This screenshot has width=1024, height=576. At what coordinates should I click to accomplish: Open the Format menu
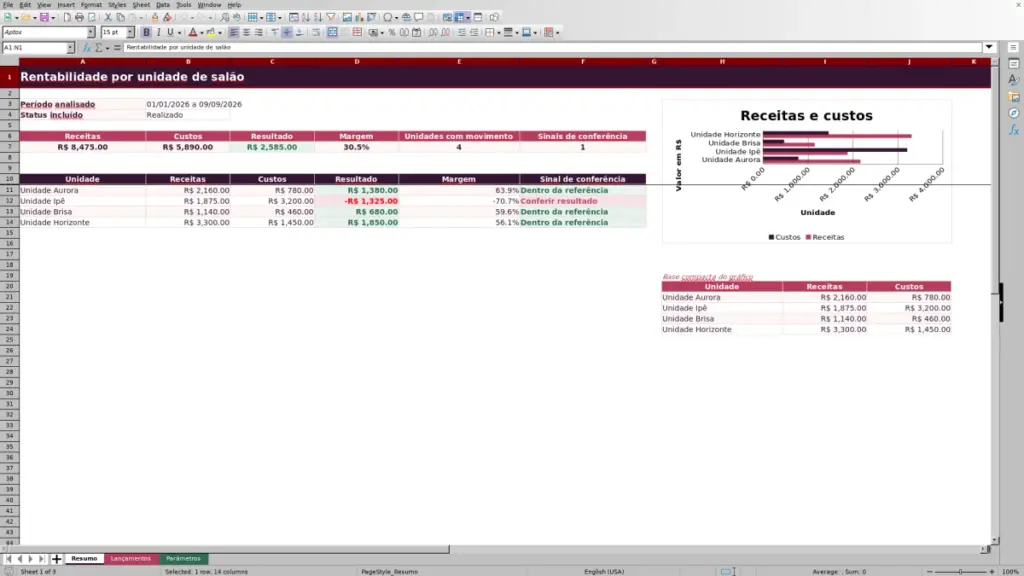(x=91, y=5)
